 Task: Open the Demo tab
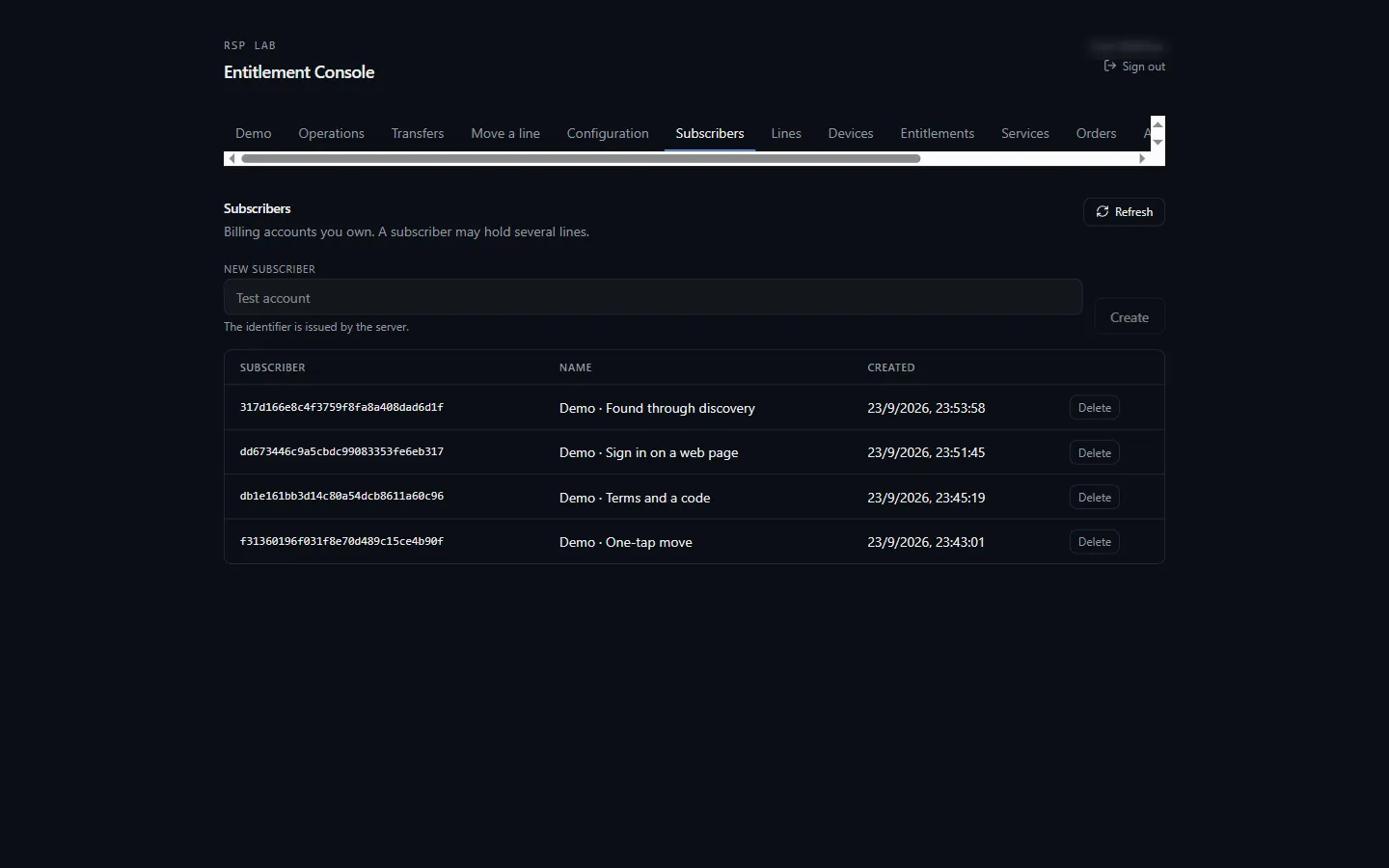[254, 133]
